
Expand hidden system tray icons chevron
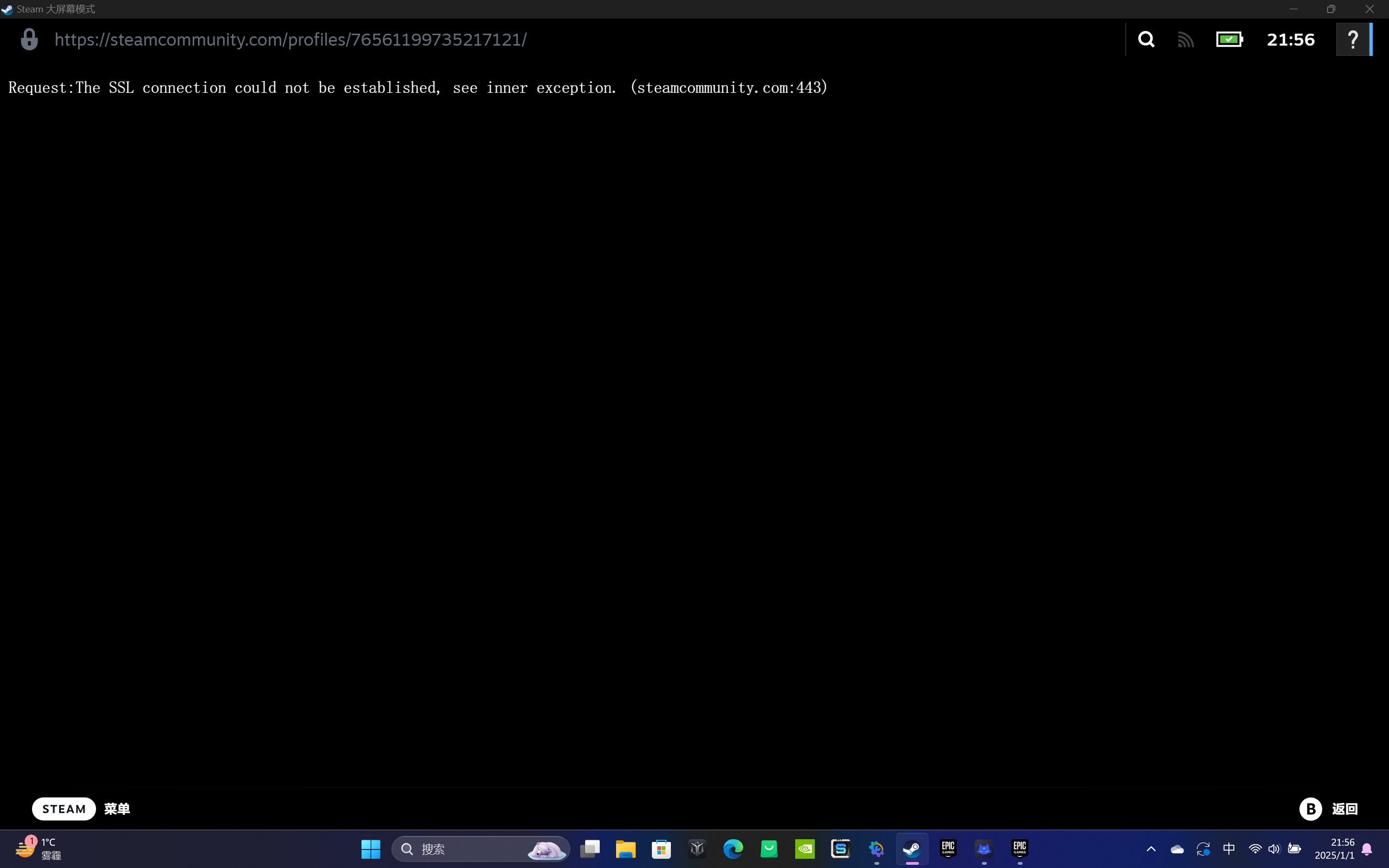(1151, 848)
